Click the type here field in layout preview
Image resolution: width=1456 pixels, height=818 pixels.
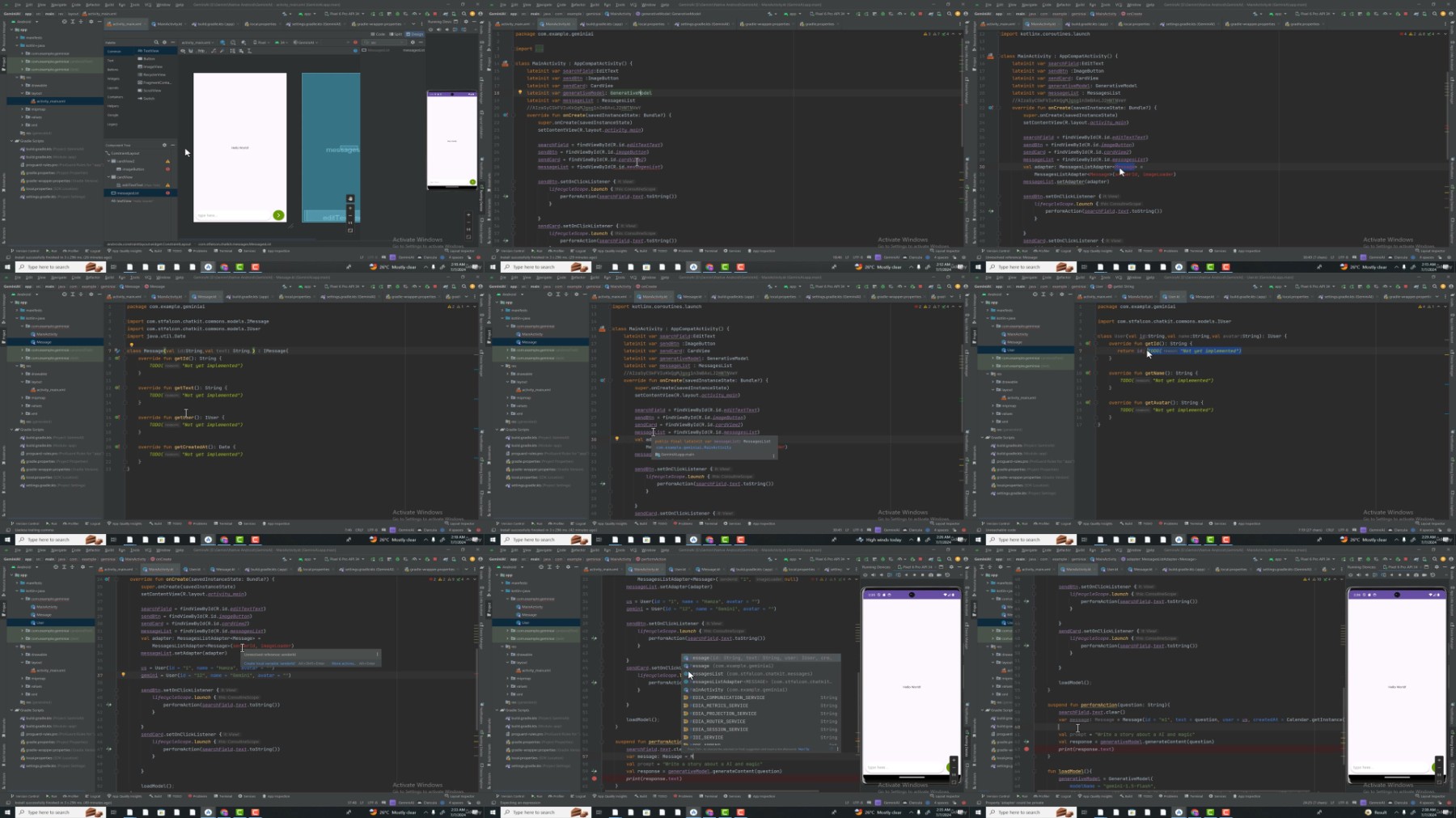[x=233, y=215]
